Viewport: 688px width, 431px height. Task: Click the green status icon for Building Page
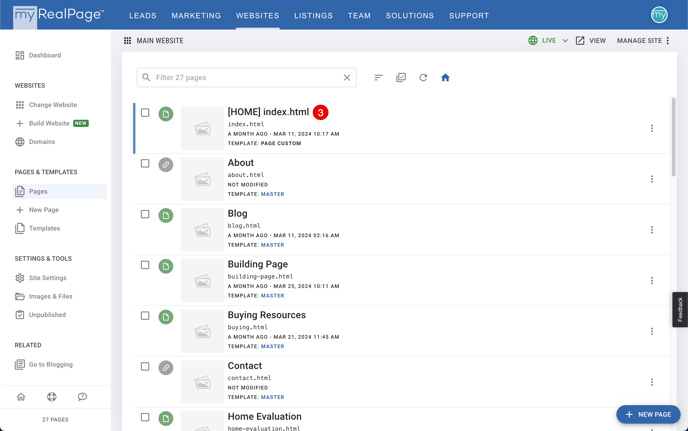(x=166, y=266)
